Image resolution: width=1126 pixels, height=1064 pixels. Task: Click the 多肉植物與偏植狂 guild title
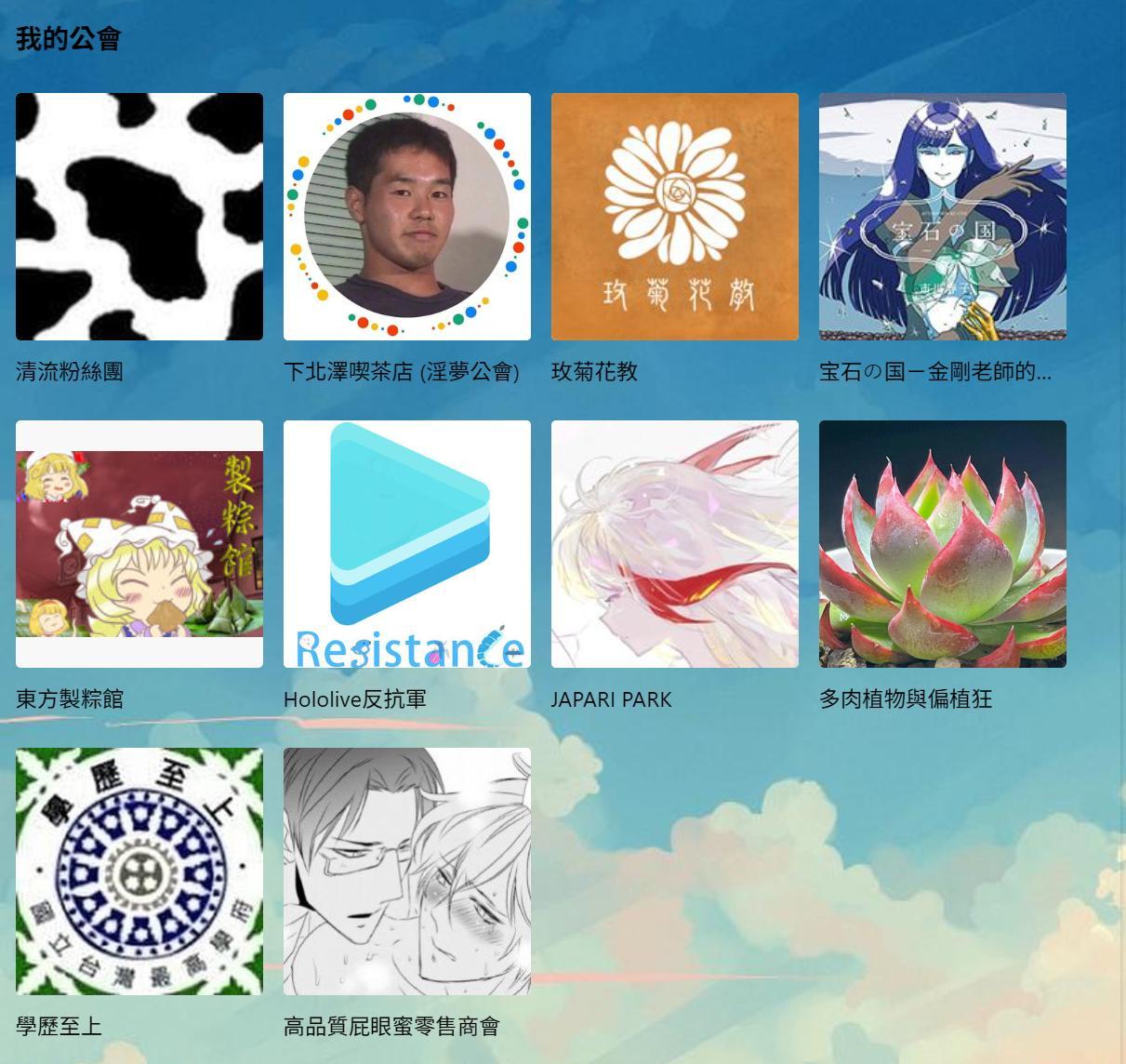click(906, 699)
